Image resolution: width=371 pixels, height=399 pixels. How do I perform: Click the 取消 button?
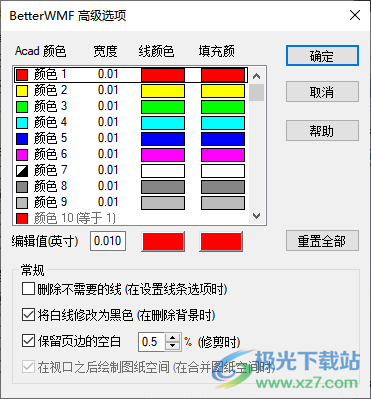click(x=322, y=92)
